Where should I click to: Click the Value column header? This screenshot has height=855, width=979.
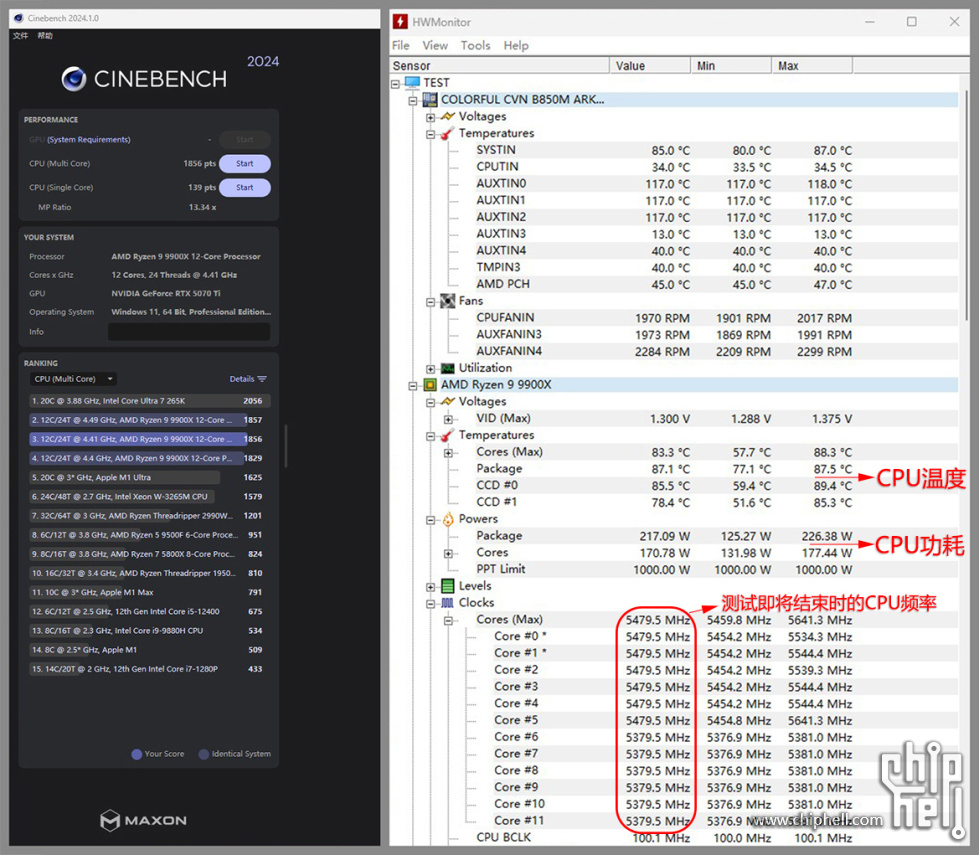click(x=649, y=66)
